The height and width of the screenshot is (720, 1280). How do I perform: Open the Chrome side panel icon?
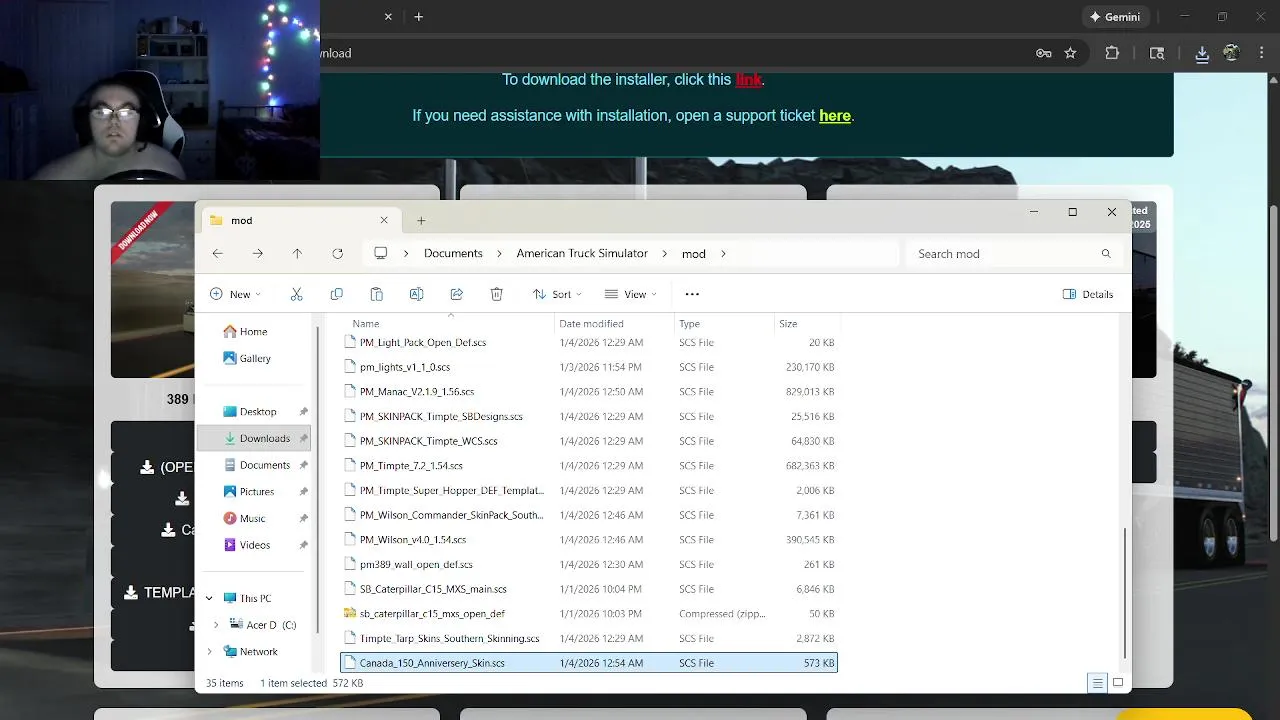click(1157, 54)
